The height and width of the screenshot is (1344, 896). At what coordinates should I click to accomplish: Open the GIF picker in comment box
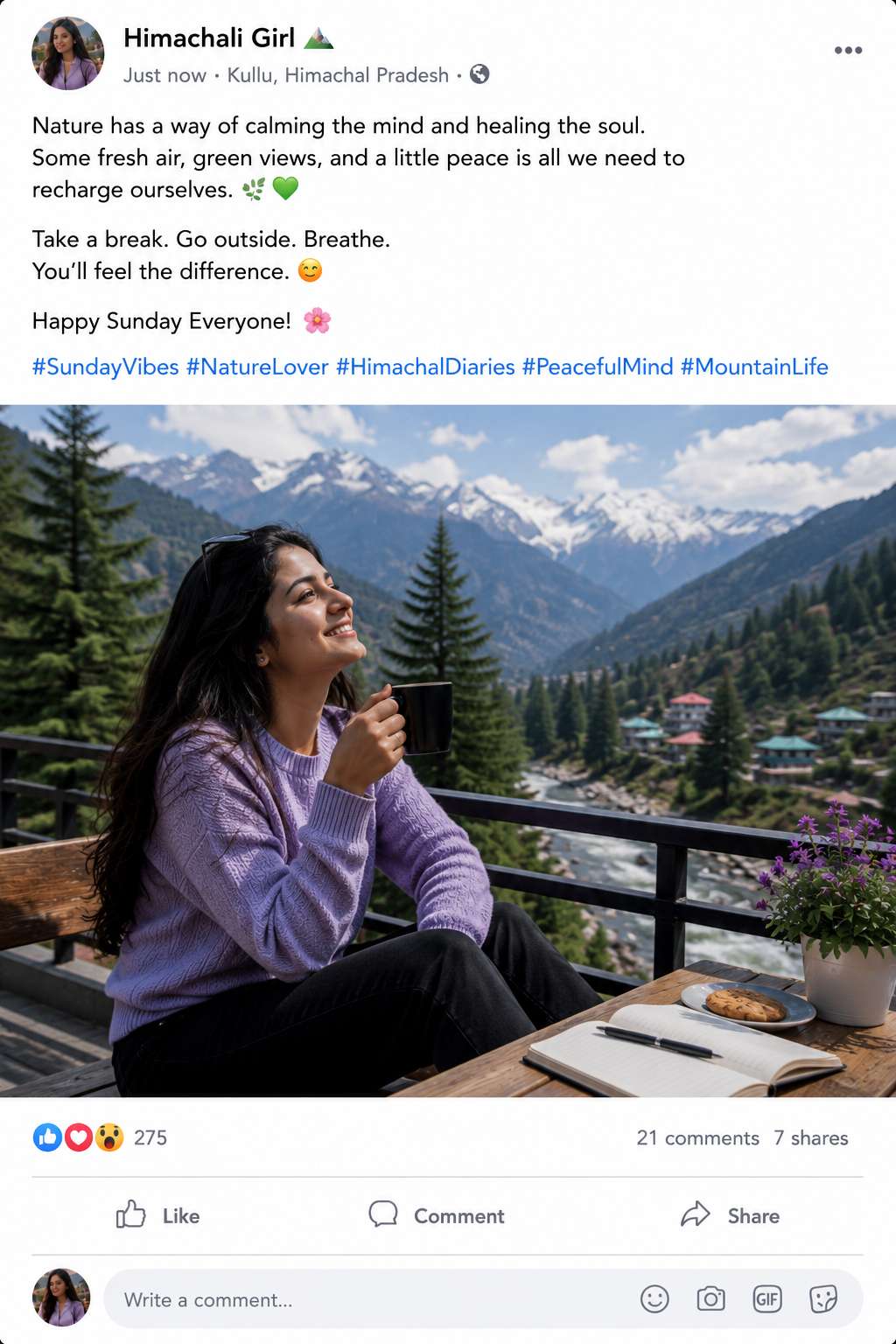[x=767, y=1299]
